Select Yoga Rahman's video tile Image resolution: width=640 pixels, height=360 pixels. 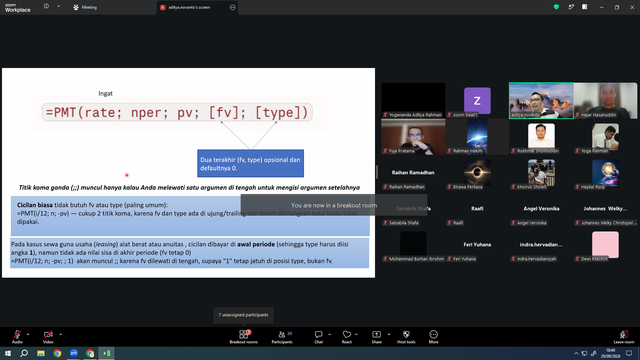[x=605, y=136]
